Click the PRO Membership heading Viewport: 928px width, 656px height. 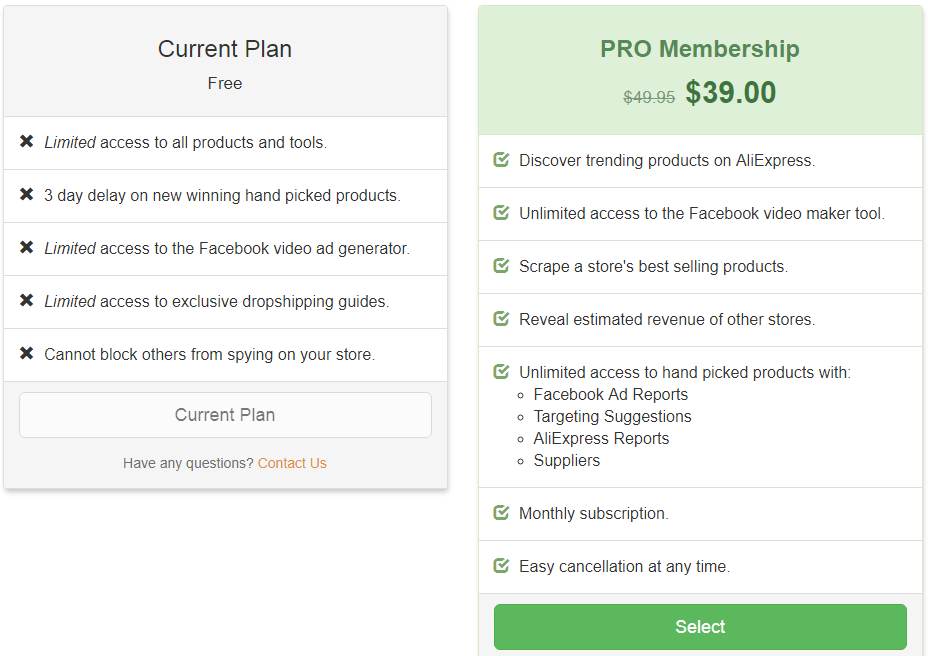(x=700, y=49)
